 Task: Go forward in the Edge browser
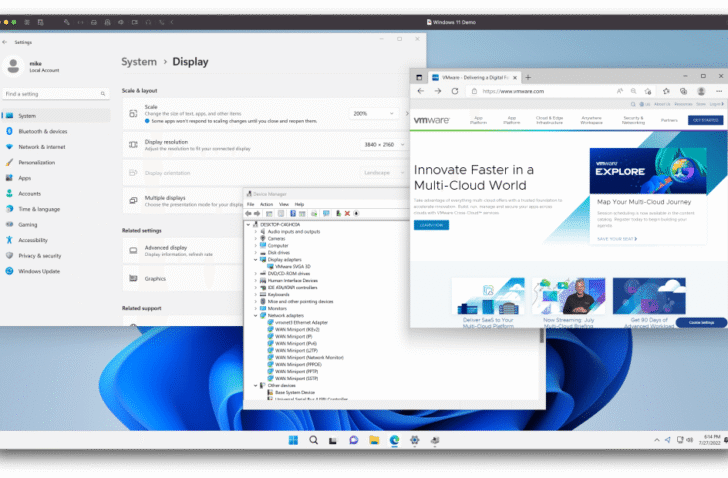(437, 91)
